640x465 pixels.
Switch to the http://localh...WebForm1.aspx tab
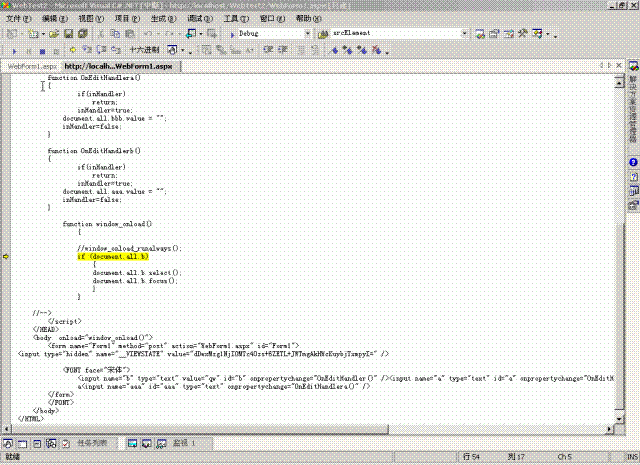118,66
